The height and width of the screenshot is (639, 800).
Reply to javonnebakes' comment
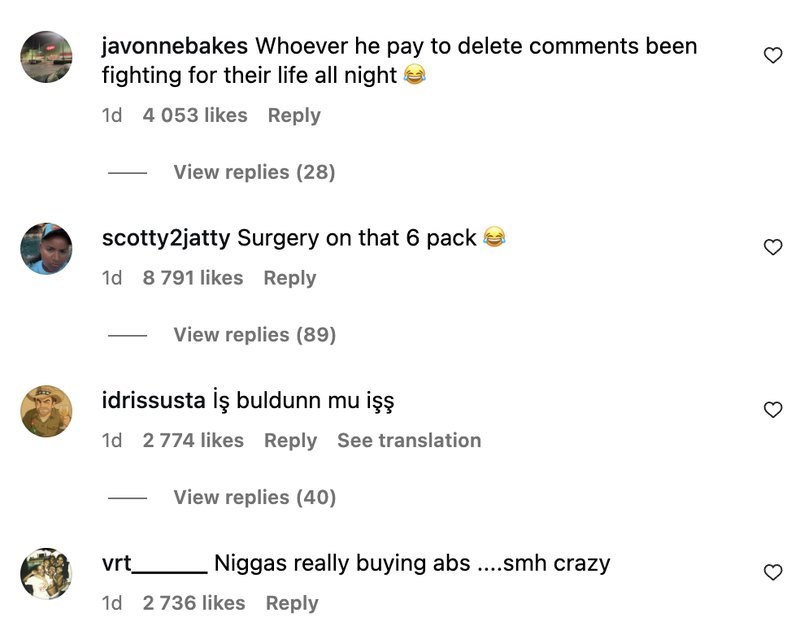pyautogui.click(x=294, y=115)
